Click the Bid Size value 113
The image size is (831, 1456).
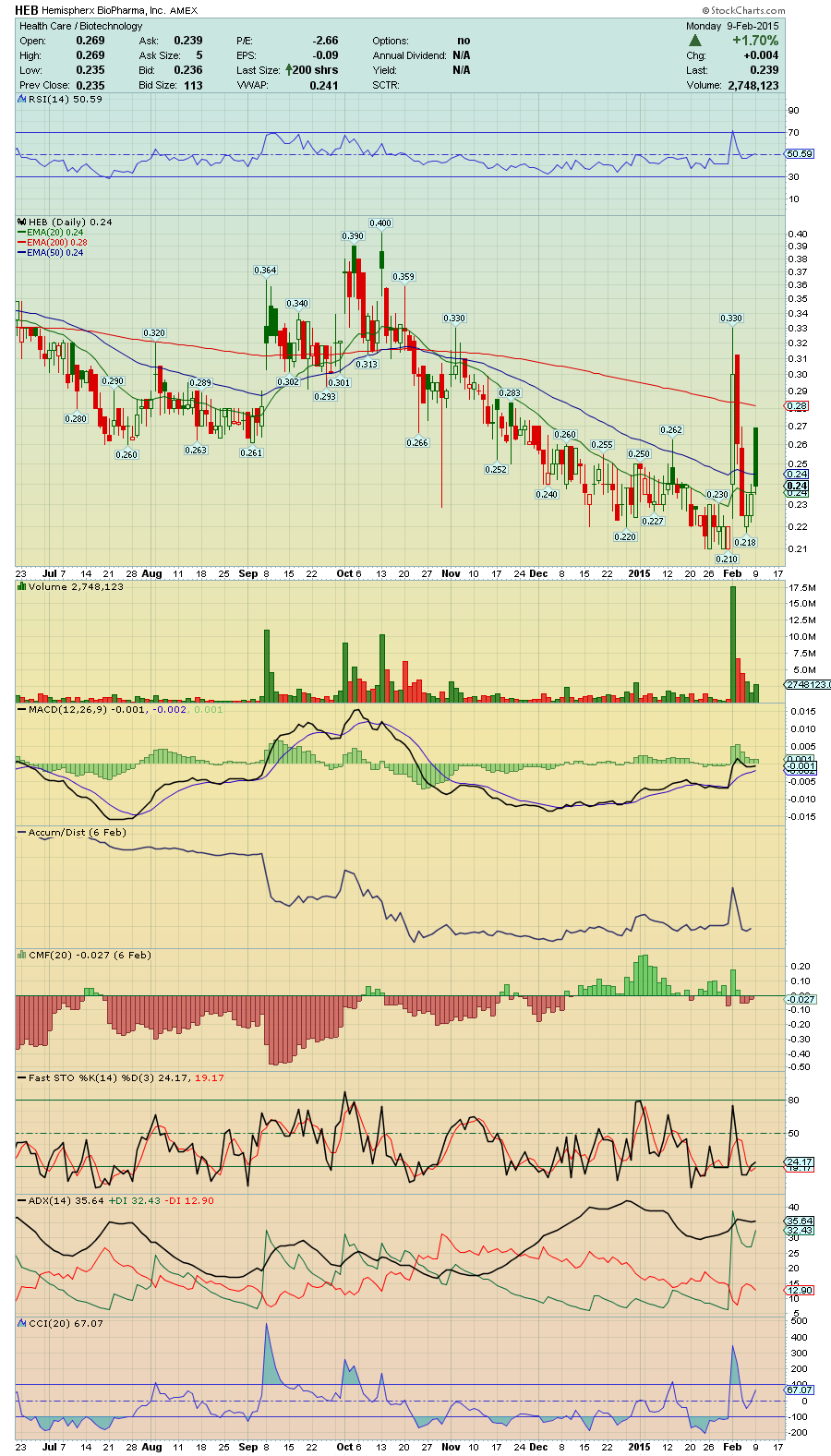pyautogui.click(x=192, y=85)
